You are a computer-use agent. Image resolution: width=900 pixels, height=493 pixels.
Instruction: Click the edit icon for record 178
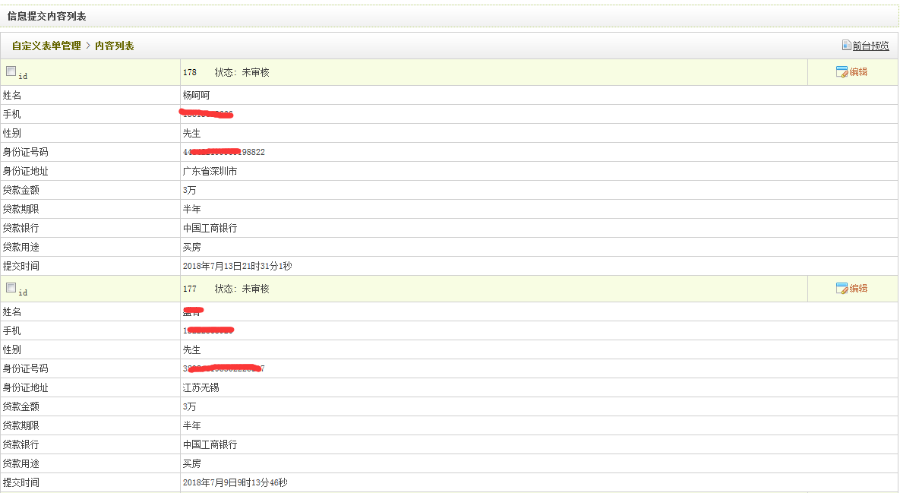841,72
